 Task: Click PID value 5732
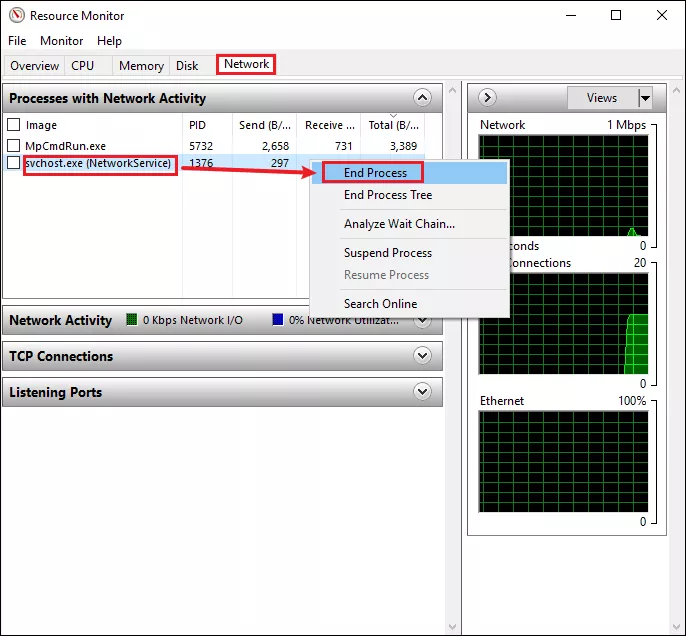(x=201, y=146)
